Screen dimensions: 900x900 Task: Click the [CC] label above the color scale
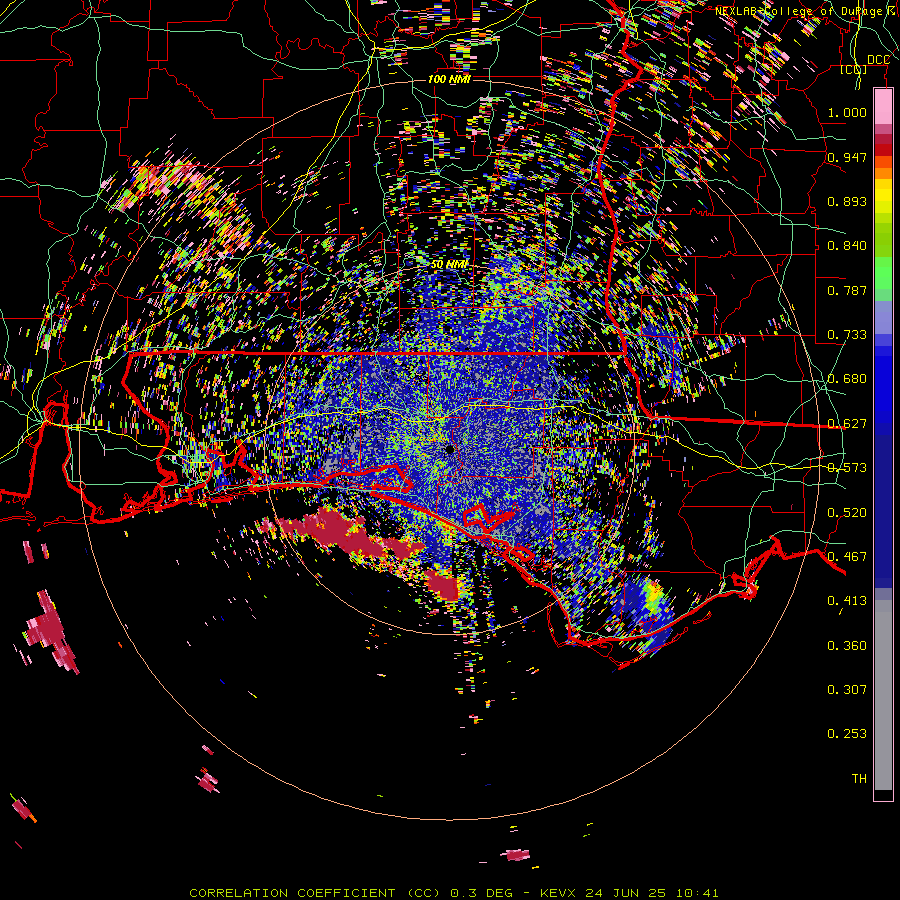[x=854, y=69]
